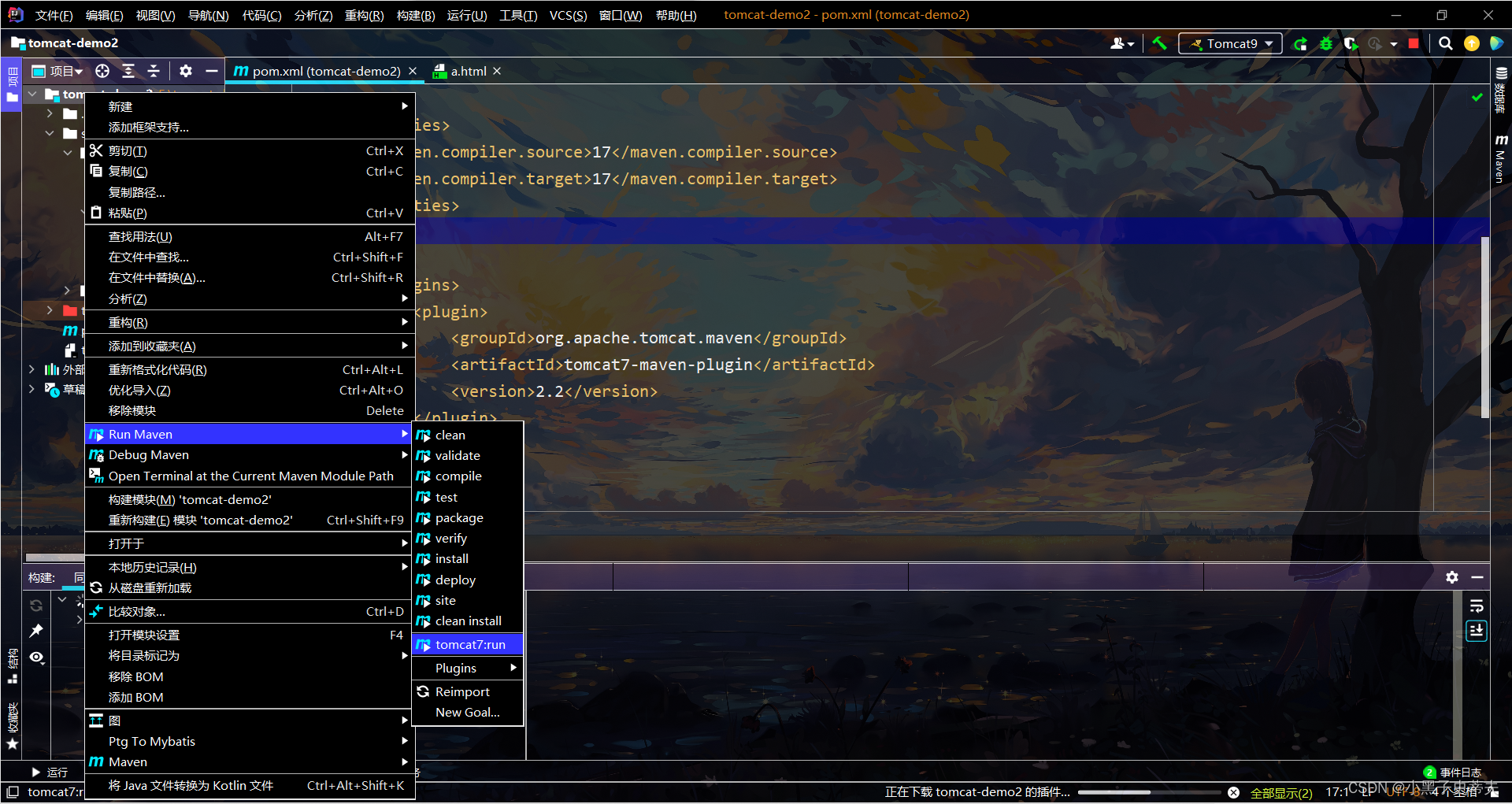Image resolution: width=1512 pixels, height=804 pixels.
Task: Open Terminal at Current Maven Module Path
Action: tap(250, 476)
